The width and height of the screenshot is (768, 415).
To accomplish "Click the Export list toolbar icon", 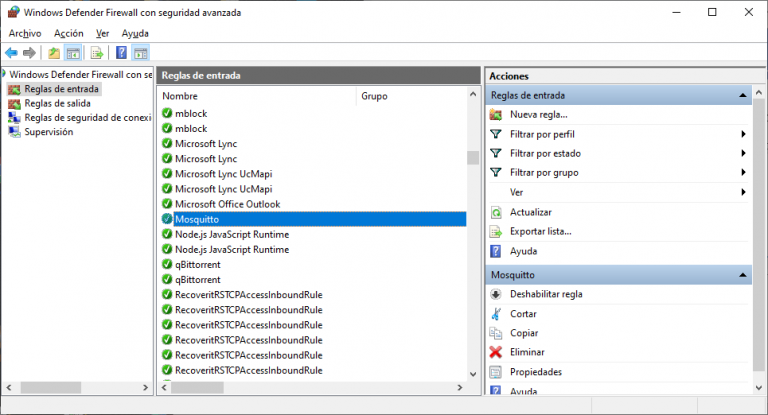I will (97, 53).
